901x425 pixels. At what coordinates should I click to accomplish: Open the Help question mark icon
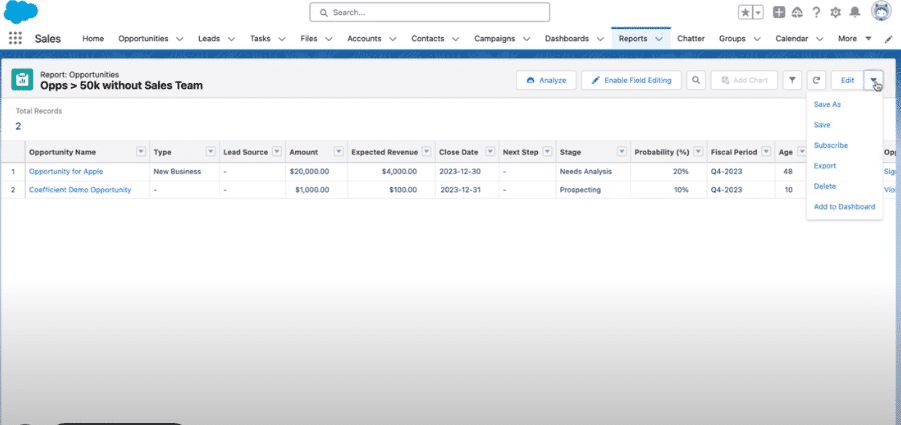(816, 12)
